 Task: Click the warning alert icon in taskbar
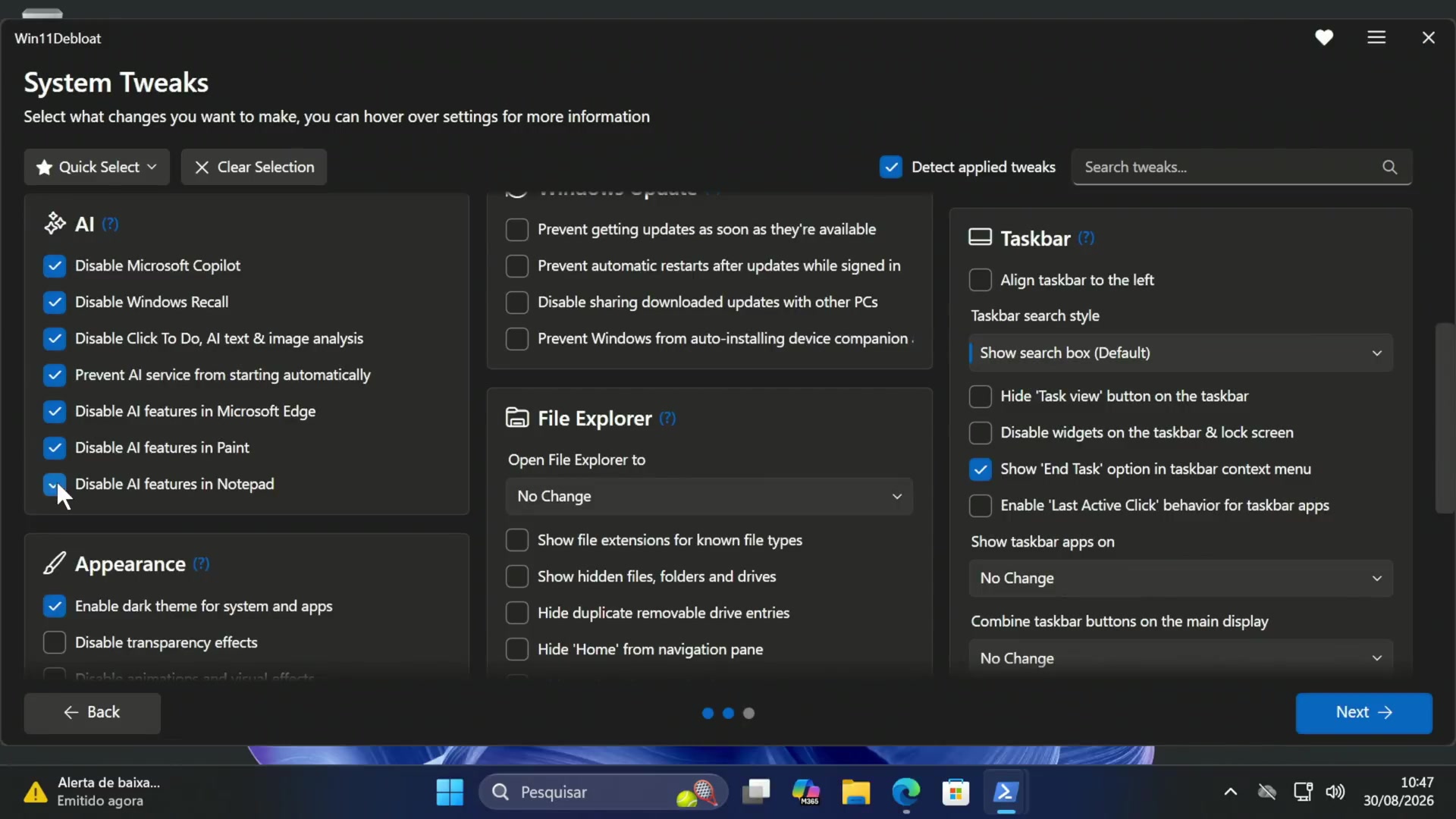[35, 792]
